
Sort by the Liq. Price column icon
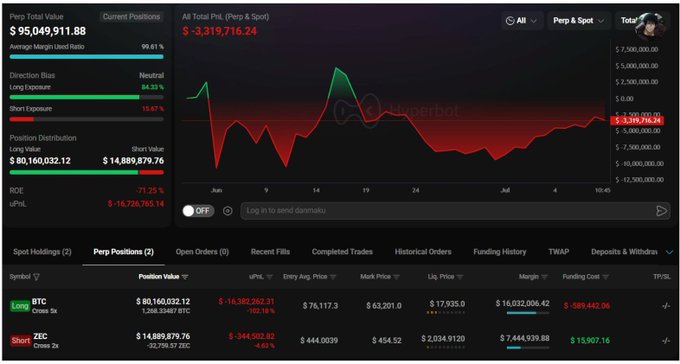click(x=460, y=277)
